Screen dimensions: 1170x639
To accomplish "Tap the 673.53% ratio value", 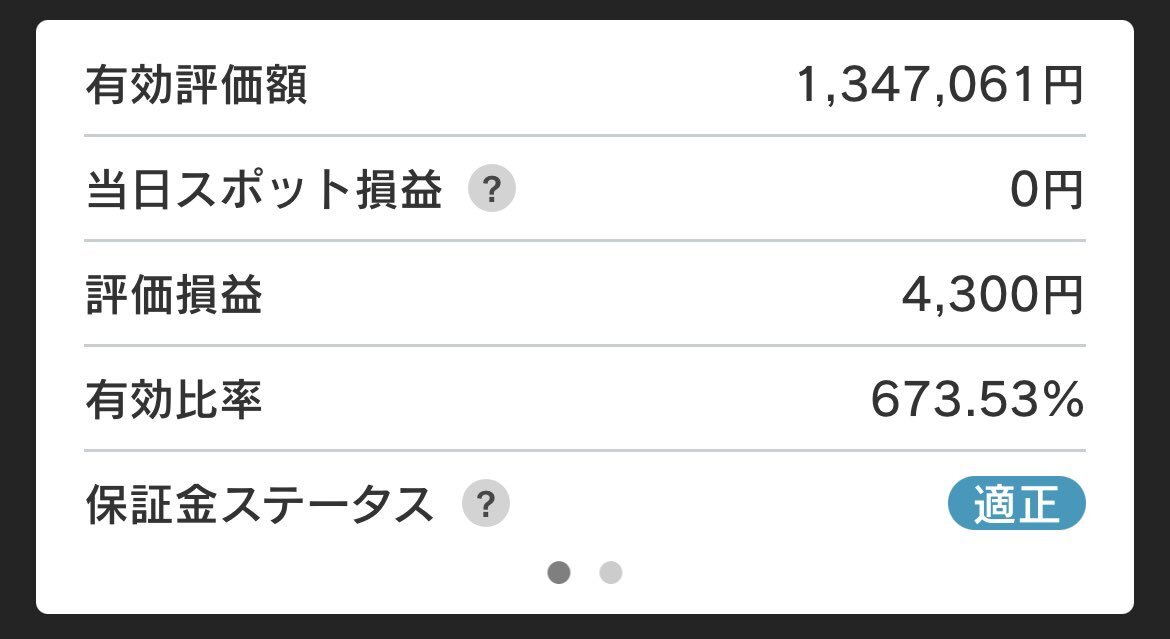I will [977, 399].
